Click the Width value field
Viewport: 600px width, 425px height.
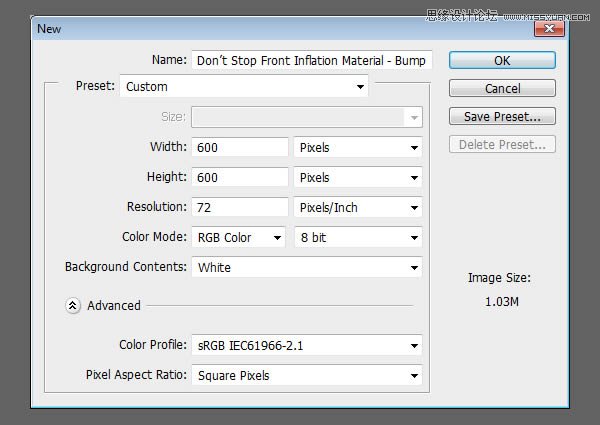(240, 148)
